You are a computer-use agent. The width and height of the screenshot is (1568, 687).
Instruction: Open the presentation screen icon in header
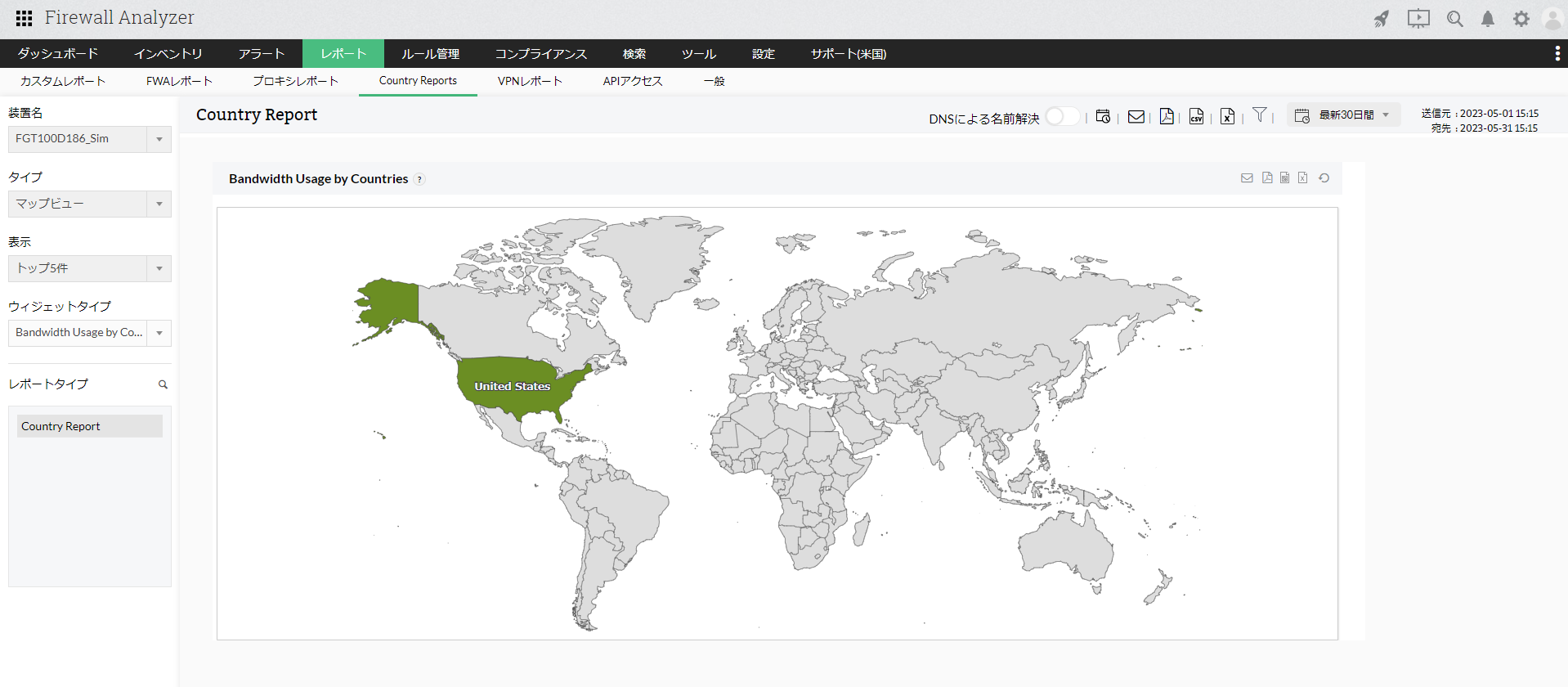click(x=1418, y=19)
